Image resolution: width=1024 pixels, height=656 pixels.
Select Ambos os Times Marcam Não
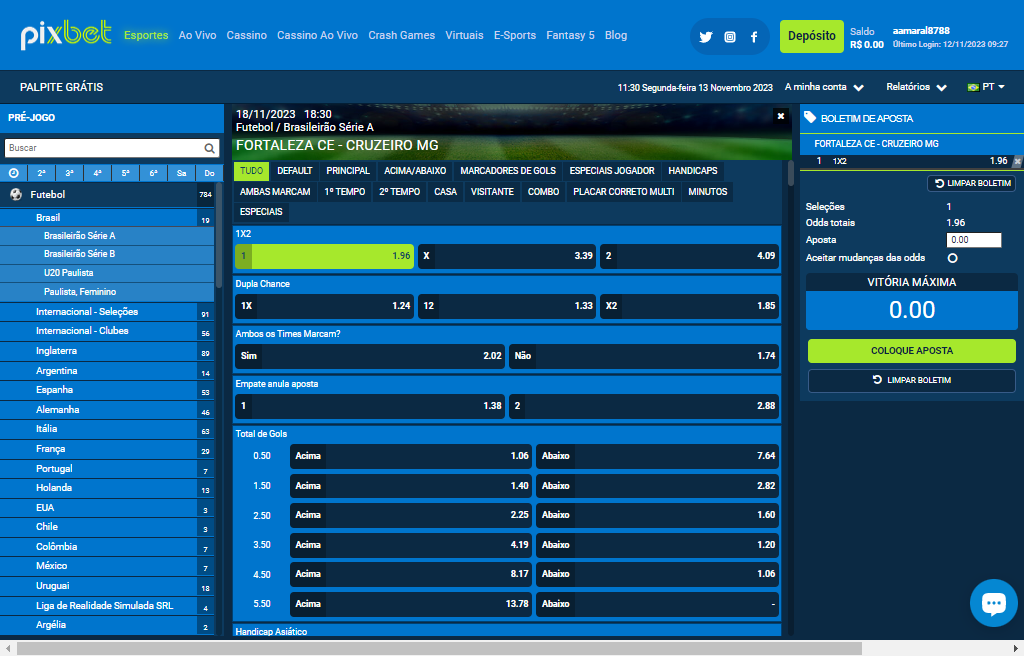(644, 356)
